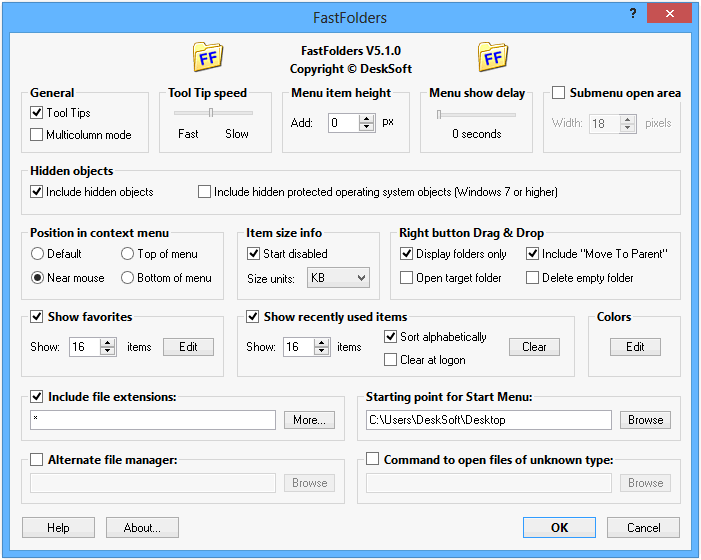
Task: Enable Delete empty folder
Action: pos(532,278)
